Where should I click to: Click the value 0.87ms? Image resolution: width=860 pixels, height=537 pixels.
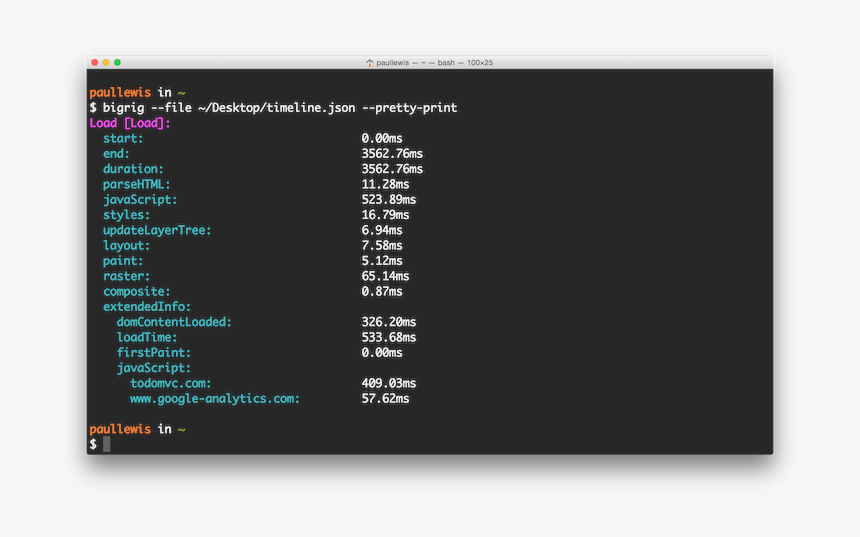[x=382, y=292]
